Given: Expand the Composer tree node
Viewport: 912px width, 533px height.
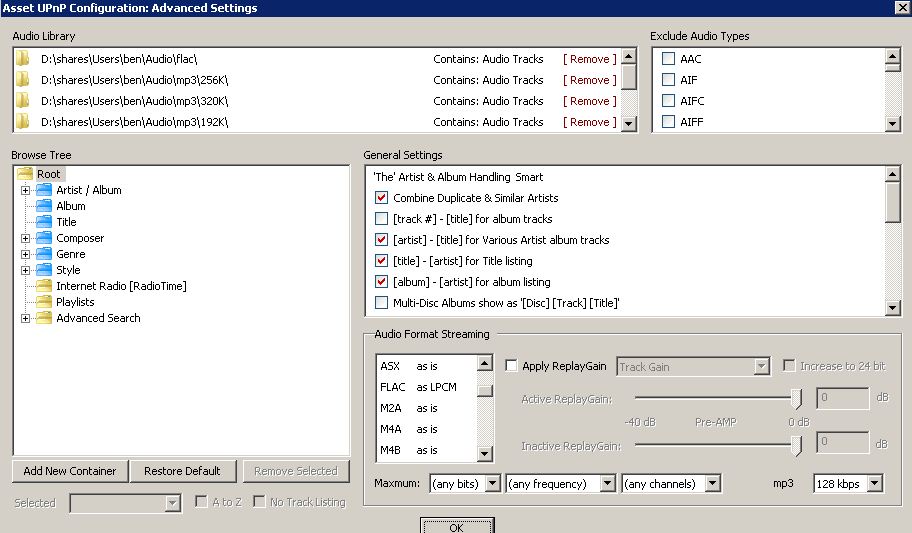Looking at the screenshot, I should coord(26,238).
